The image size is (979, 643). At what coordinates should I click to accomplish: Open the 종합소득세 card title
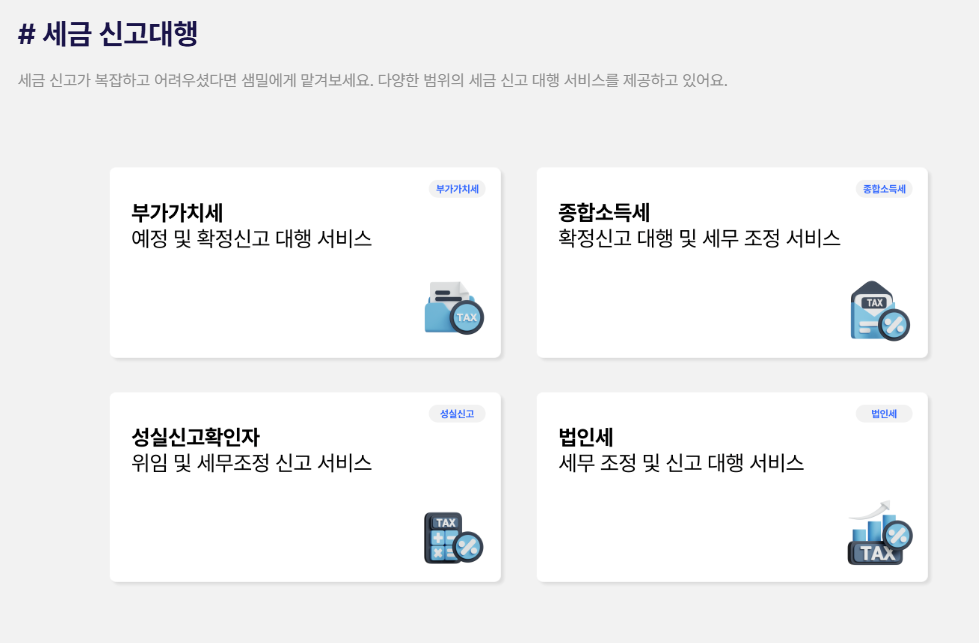(x=604, y=213)
